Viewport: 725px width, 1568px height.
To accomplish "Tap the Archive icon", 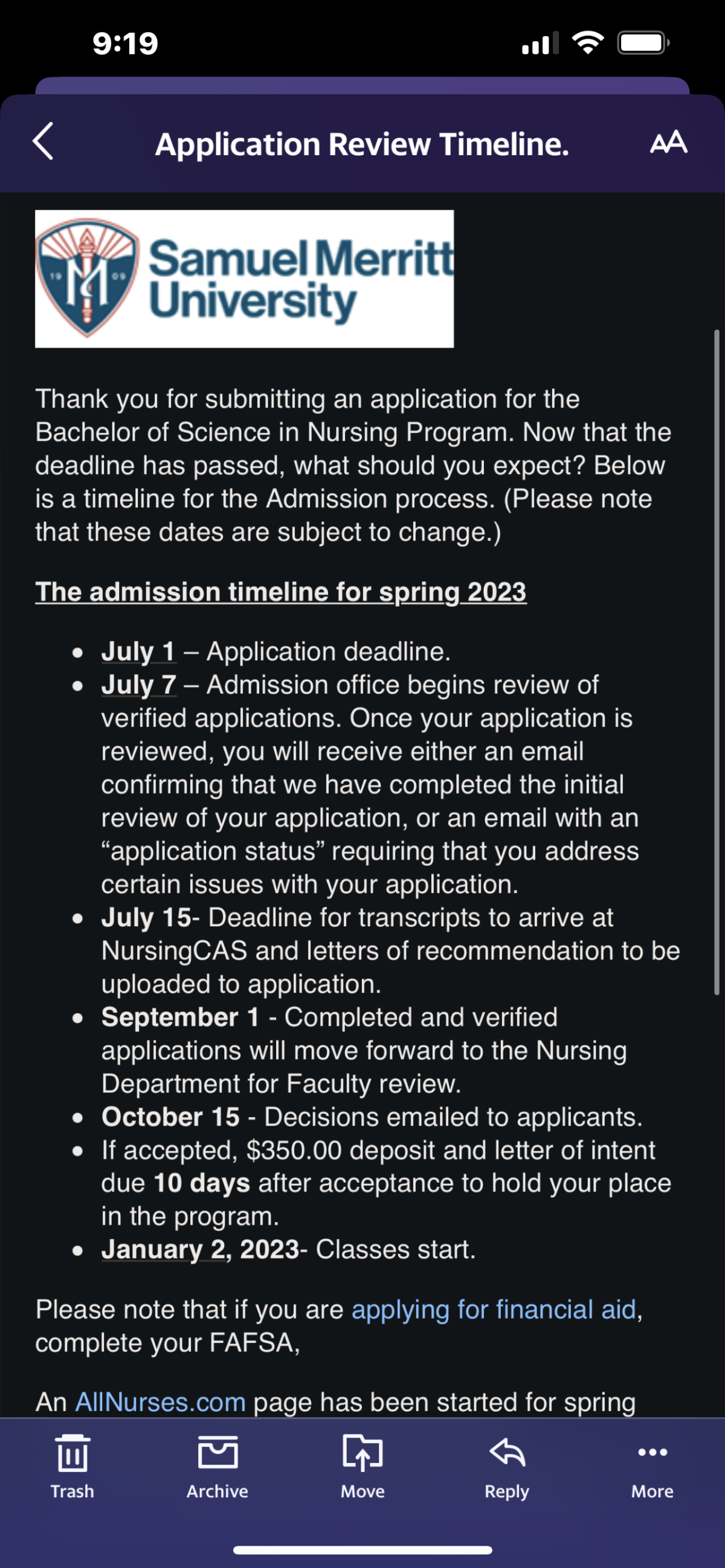I will point(217,1453).
